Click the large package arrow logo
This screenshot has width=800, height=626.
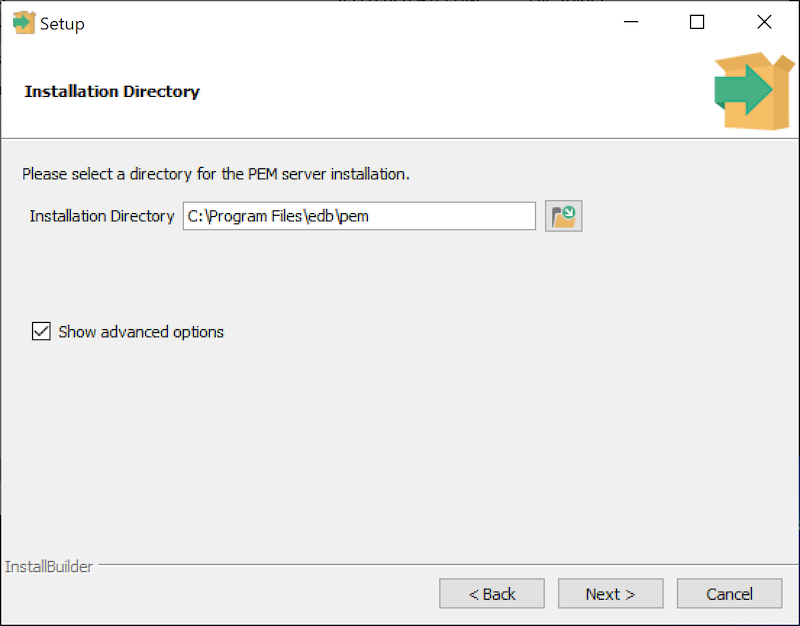755,91
